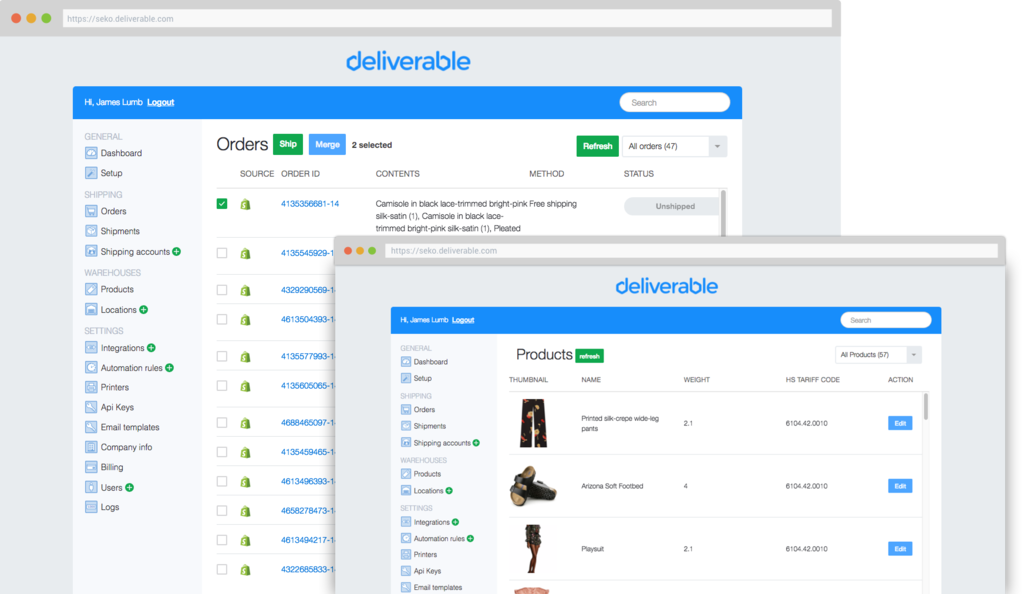The image size is (1024, 594).
Task: Edit the Playsuit product
Action: [900, 548]
